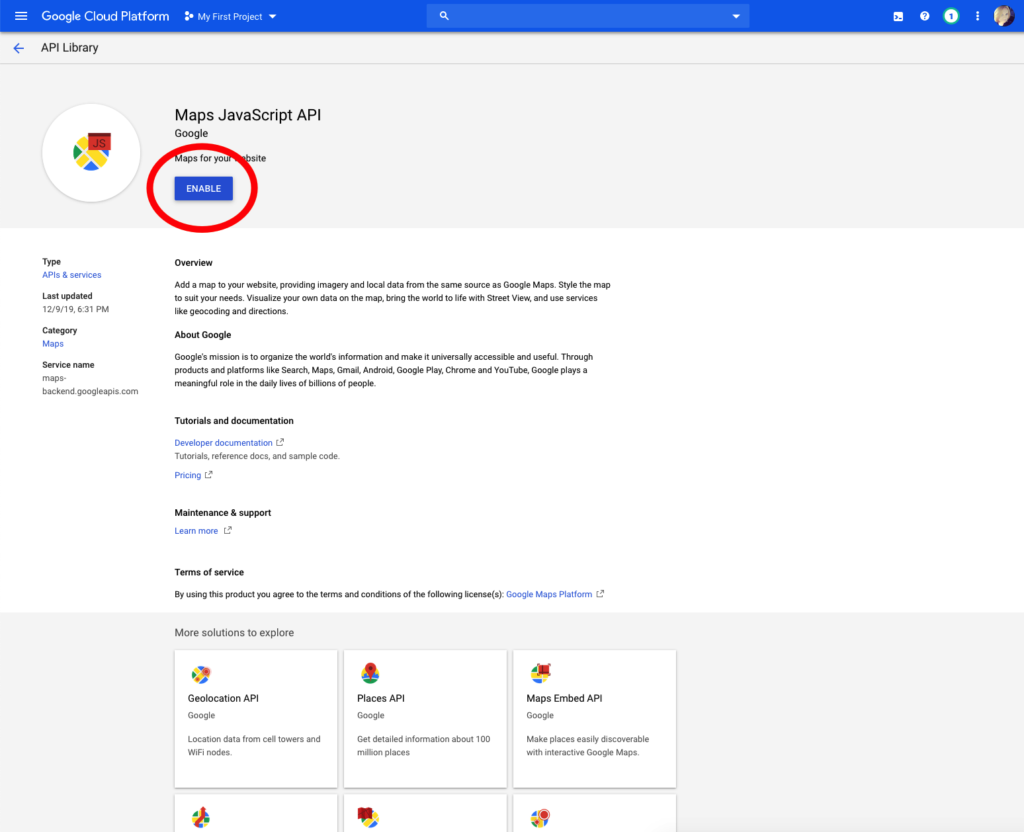1024x832 pixels.
Task: Click the search magnifier icon
Action: click(x=444, y=16)
